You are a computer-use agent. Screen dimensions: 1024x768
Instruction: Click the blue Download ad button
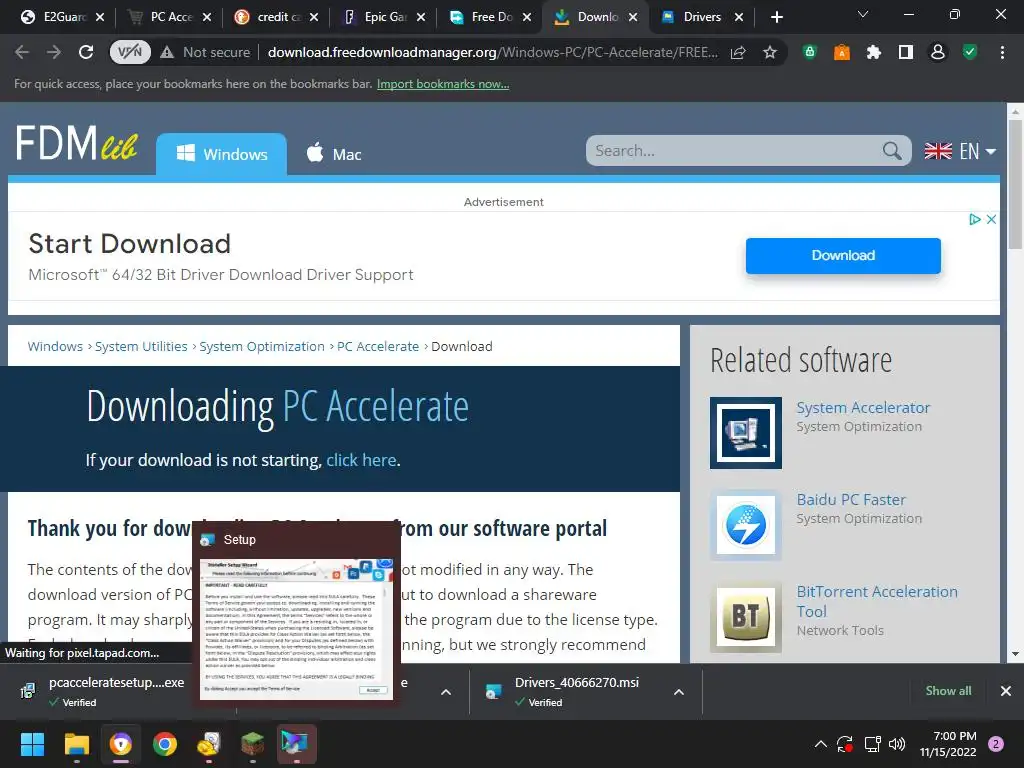tap(843, 255)
